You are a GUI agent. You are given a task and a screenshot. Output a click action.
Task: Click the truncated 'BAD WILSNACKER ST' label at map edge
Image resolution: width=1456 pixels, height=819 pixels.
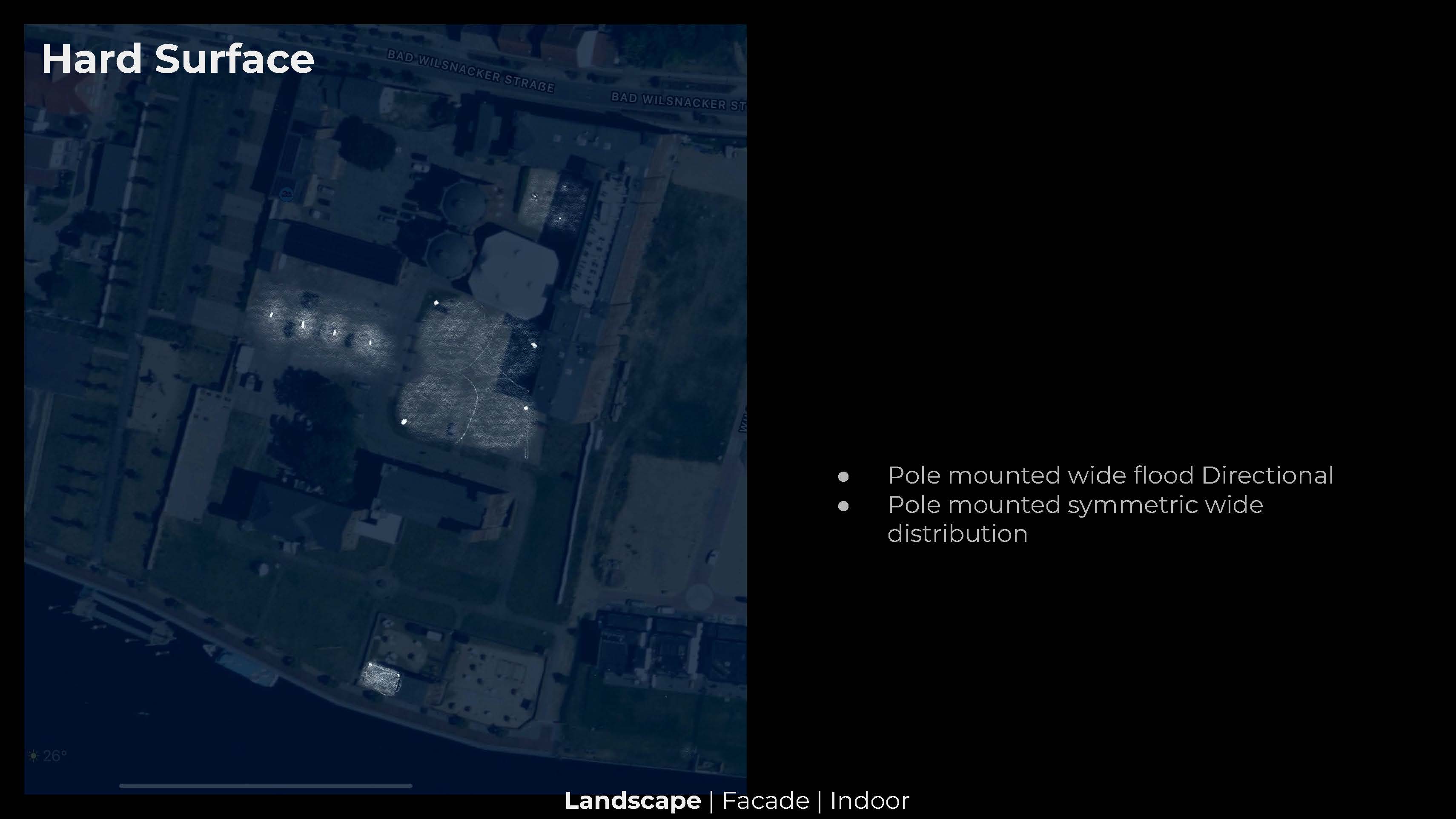(x=677, y=101)
